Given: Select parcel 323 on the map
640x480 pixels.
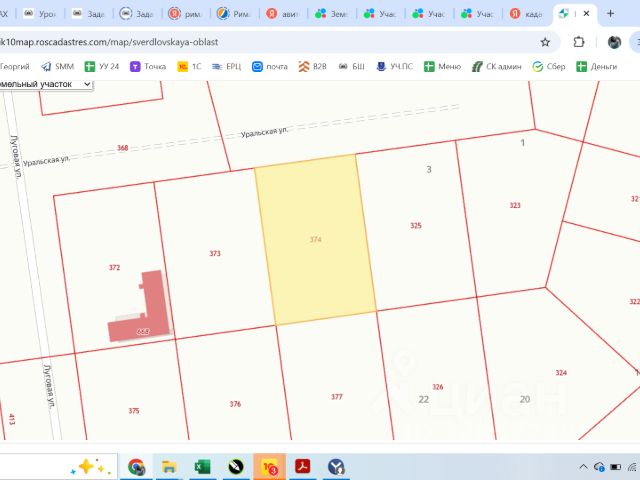Looking at the screenshot, I should [x=515, y=205].
